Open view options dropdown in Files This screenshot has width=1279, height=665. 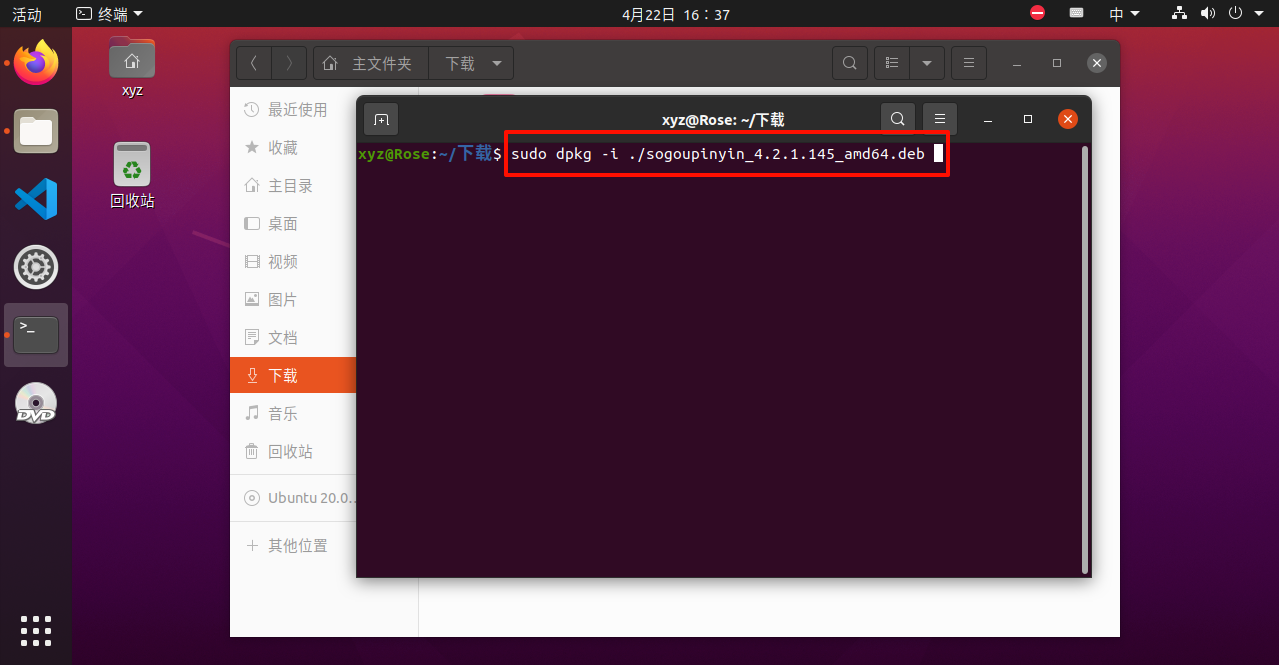(926, 63)
